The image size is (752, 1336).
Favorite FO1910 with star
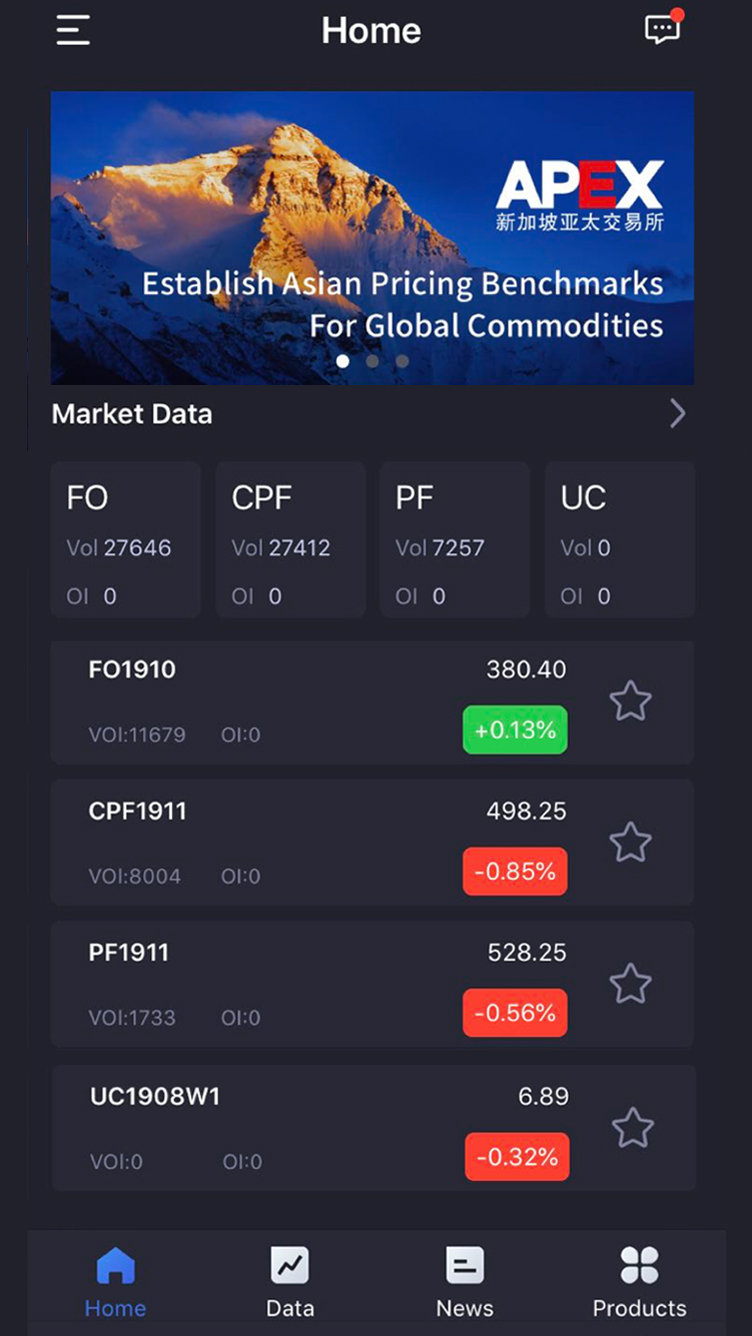(631, 702)
